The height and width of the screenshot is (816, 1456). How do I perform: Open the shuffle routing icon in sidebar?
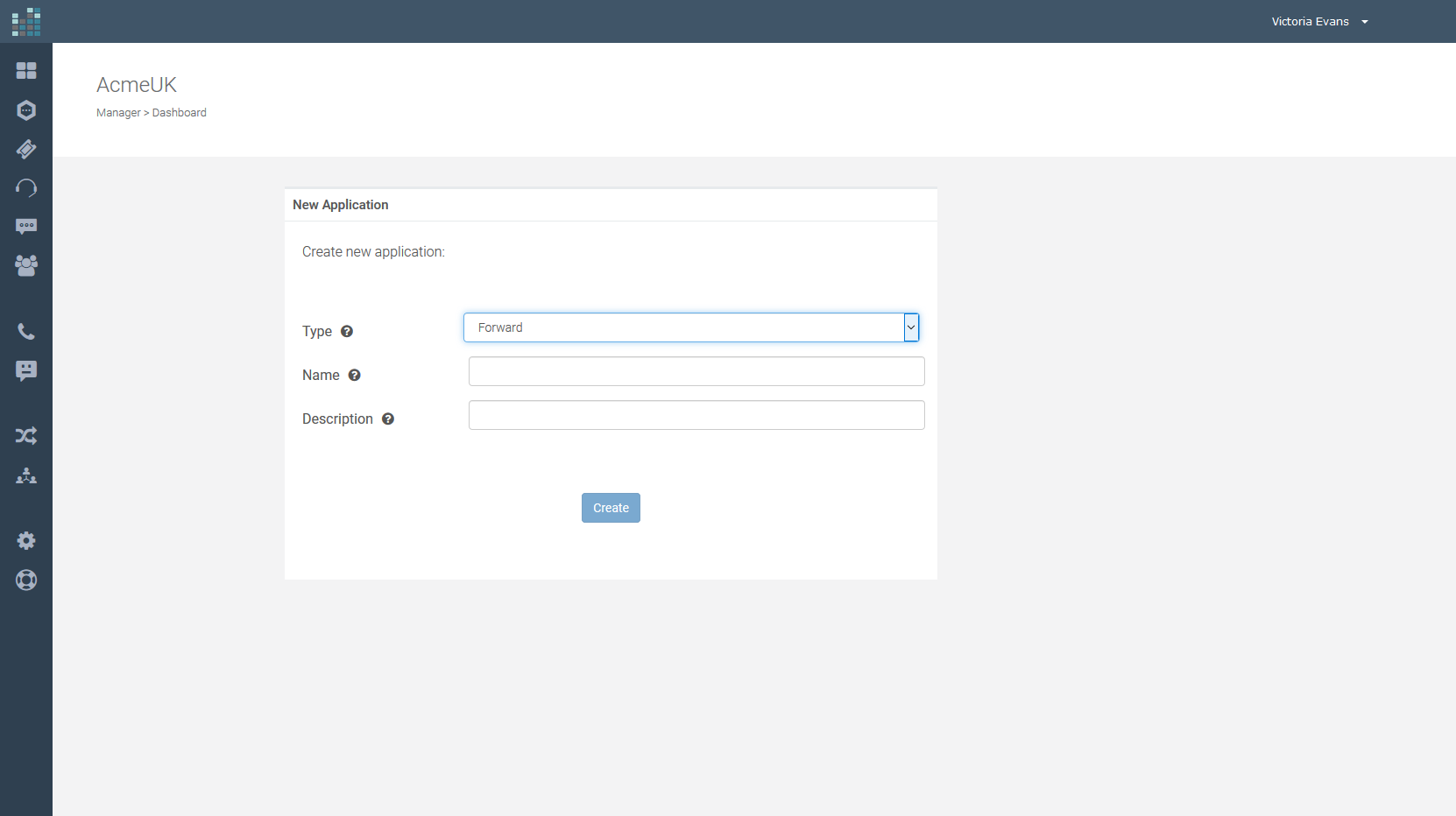point(26,436)
